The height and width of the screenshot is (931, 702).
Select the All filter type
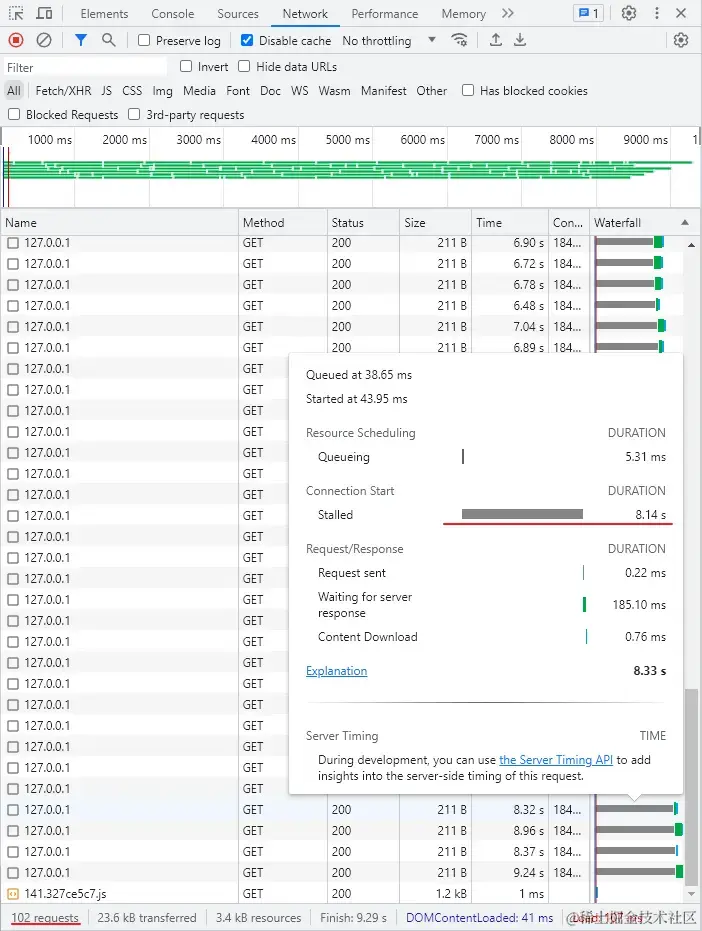tap(14, 91)
